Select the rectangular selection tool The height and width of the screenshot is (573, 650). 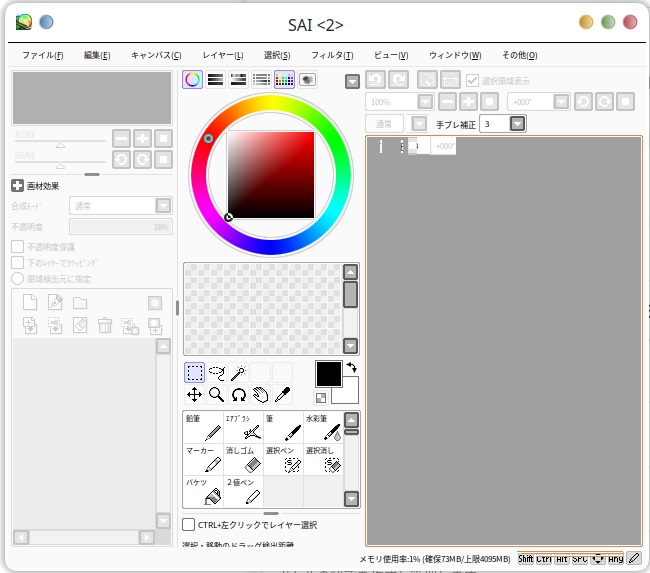click(195, 373)
